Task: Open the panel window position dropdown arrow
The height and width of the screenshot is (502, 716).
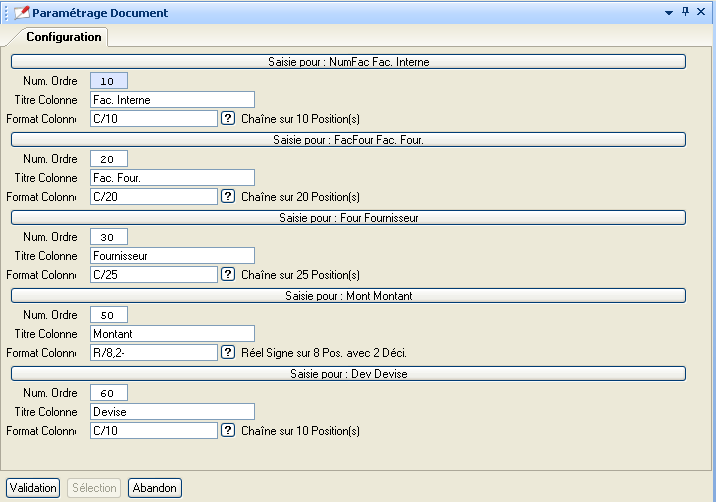Action: point(668,12)
